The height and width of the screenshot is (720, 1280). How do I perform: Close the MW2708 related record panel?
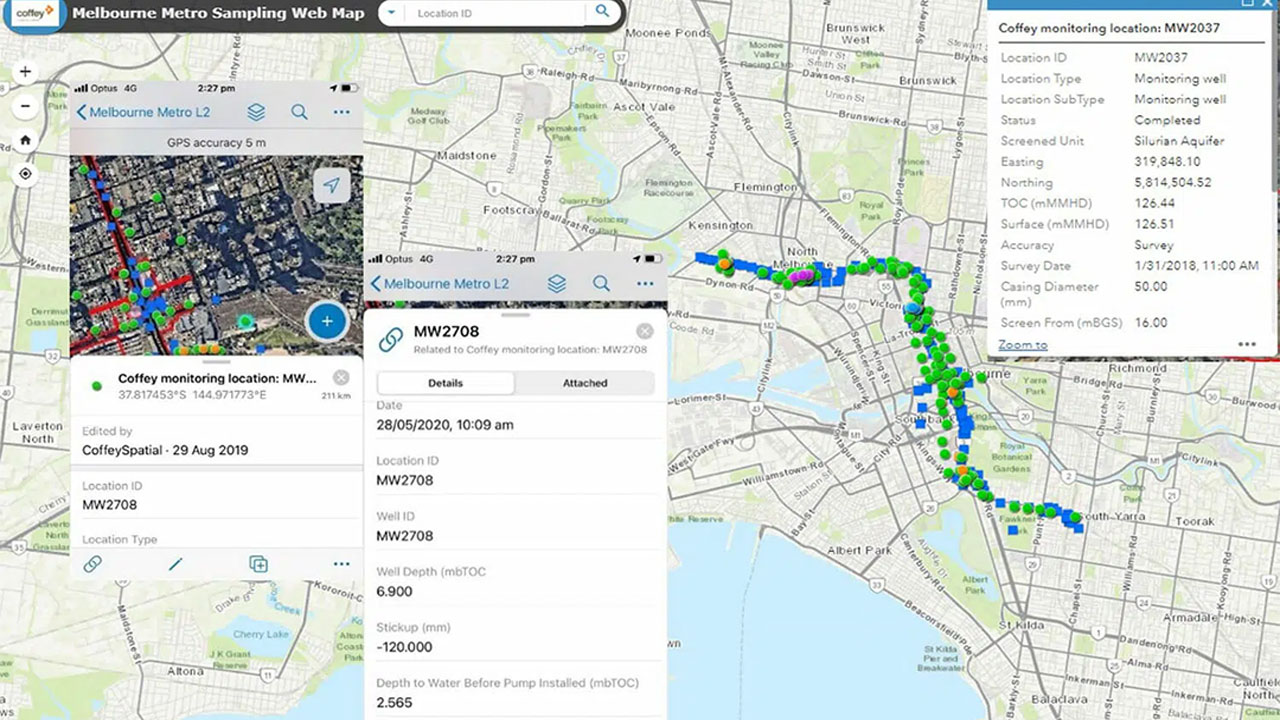[644, 332]
